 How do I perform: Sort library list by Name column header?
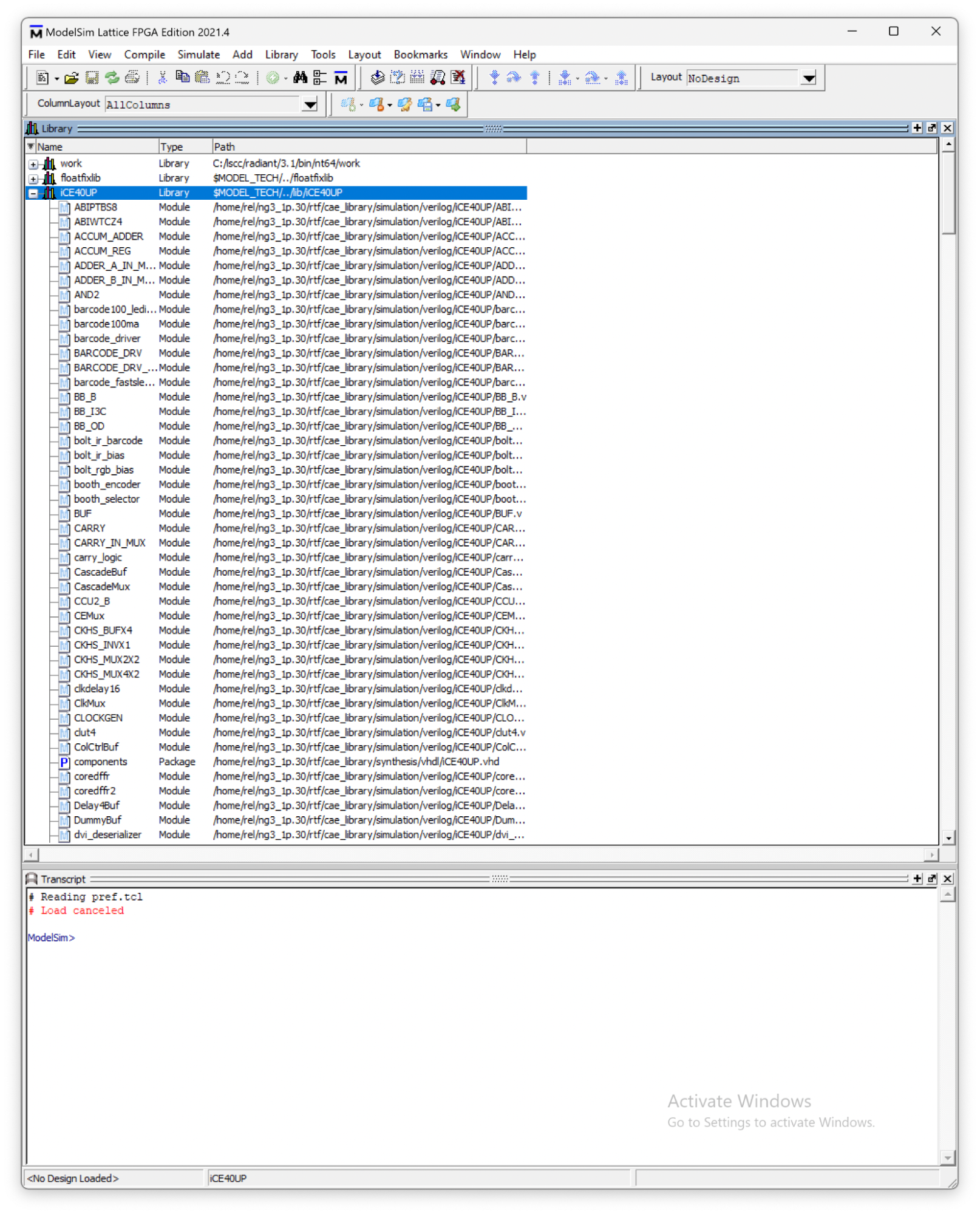coord(97,146)
